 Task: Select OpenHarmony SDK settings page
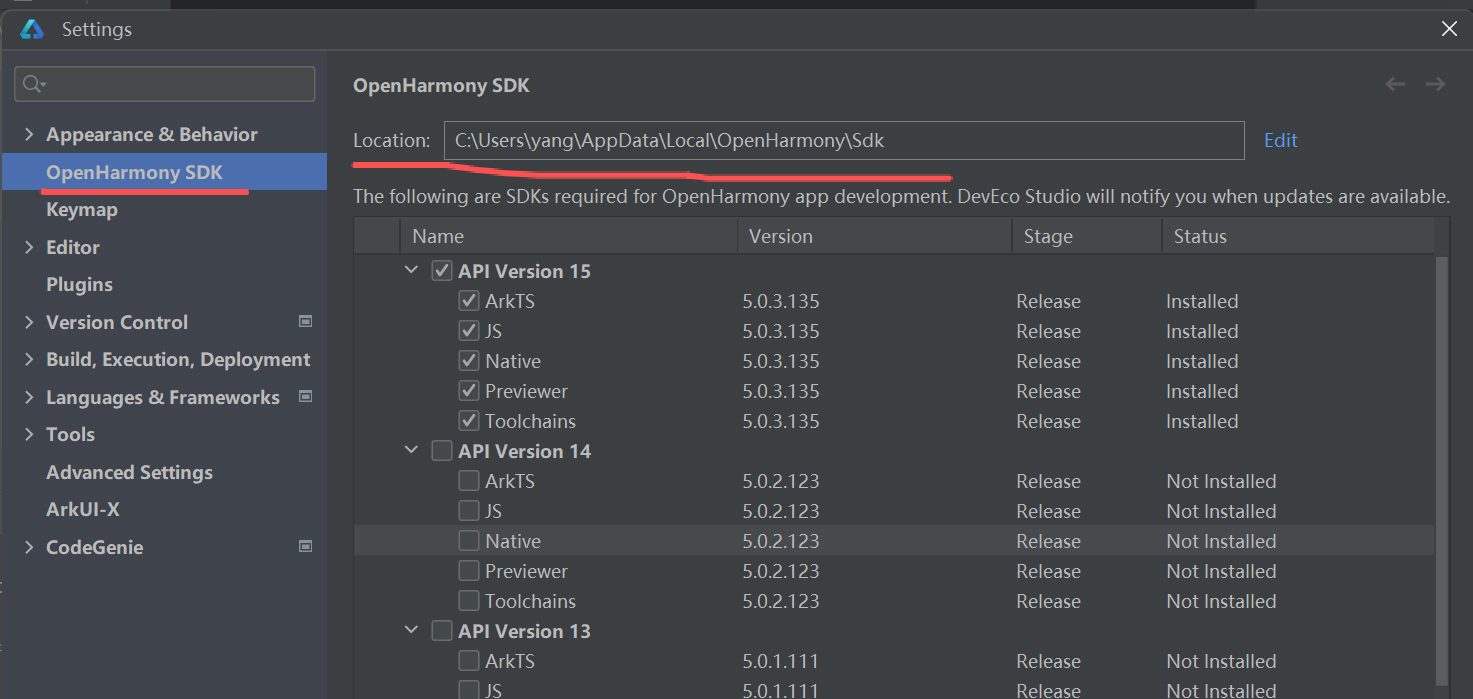164,172
